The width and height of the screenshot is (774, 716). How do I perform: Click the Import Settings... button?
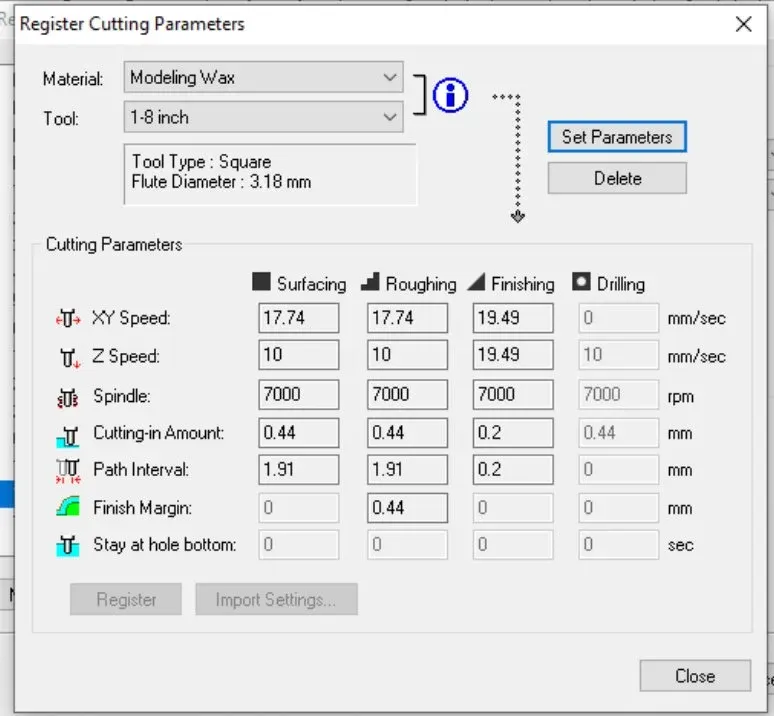[x=276, y=599]
